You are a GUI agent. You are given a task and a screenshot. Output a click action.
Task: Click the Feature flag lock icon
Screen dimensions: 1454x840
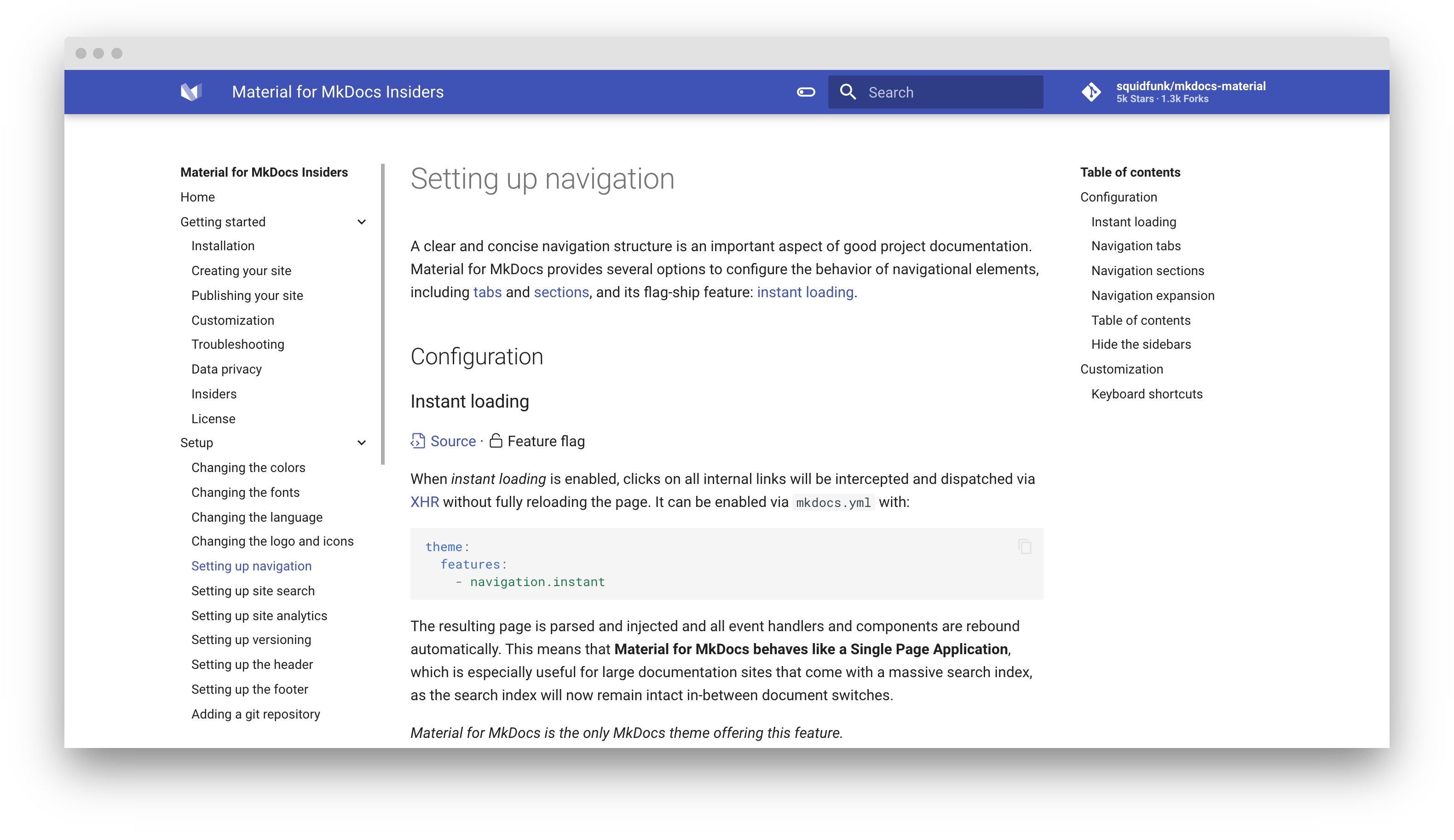(x=496, y=441)
